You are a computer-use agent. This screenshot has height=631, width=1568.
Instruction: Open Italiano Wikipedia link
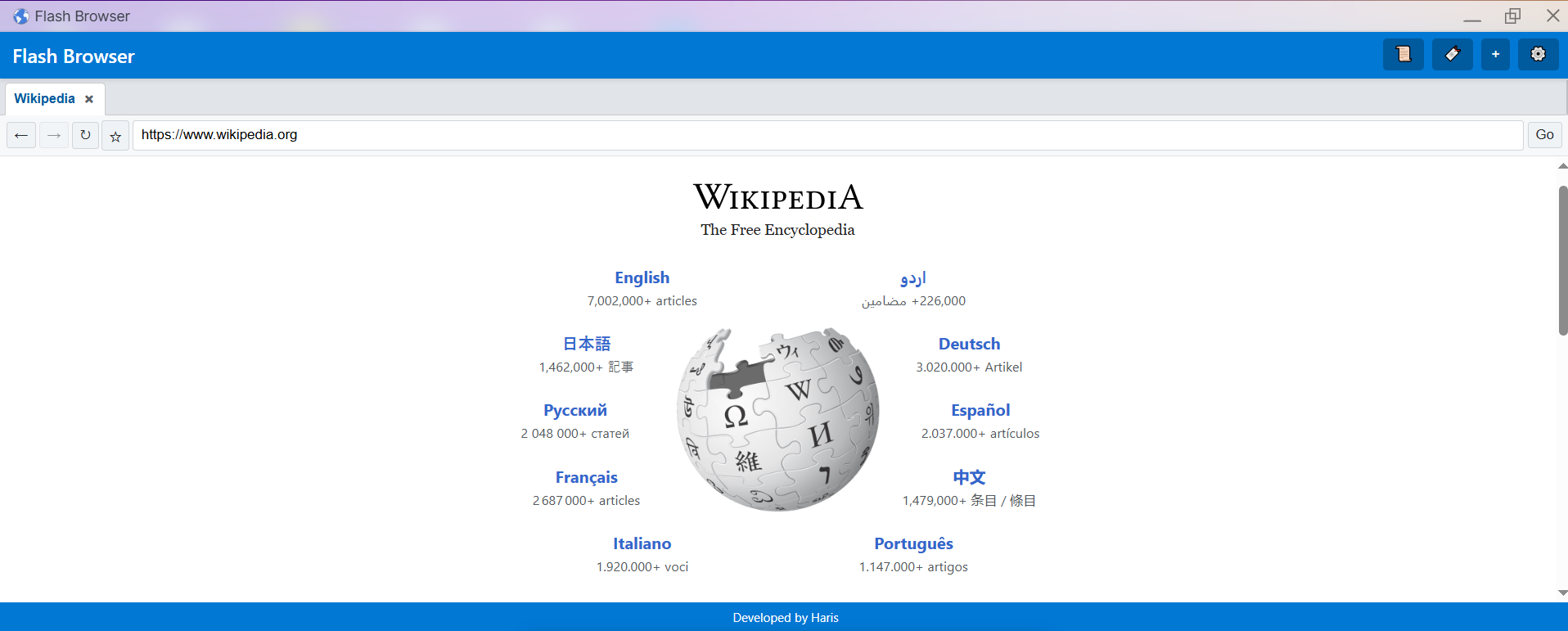click(x=642, y=544)
